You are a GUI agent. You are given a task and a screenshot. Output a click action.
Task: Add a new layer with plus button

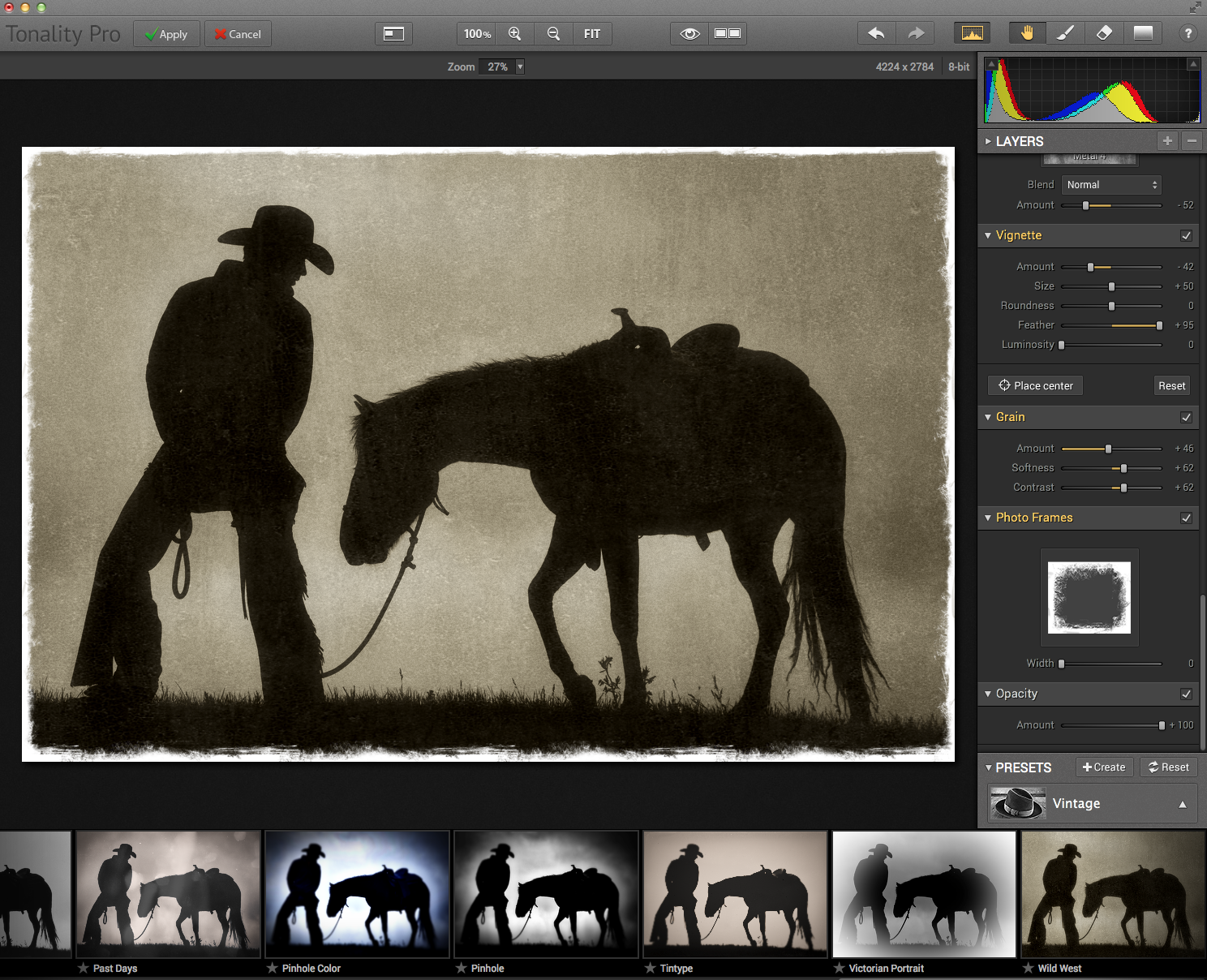[x=1167, y=140]
